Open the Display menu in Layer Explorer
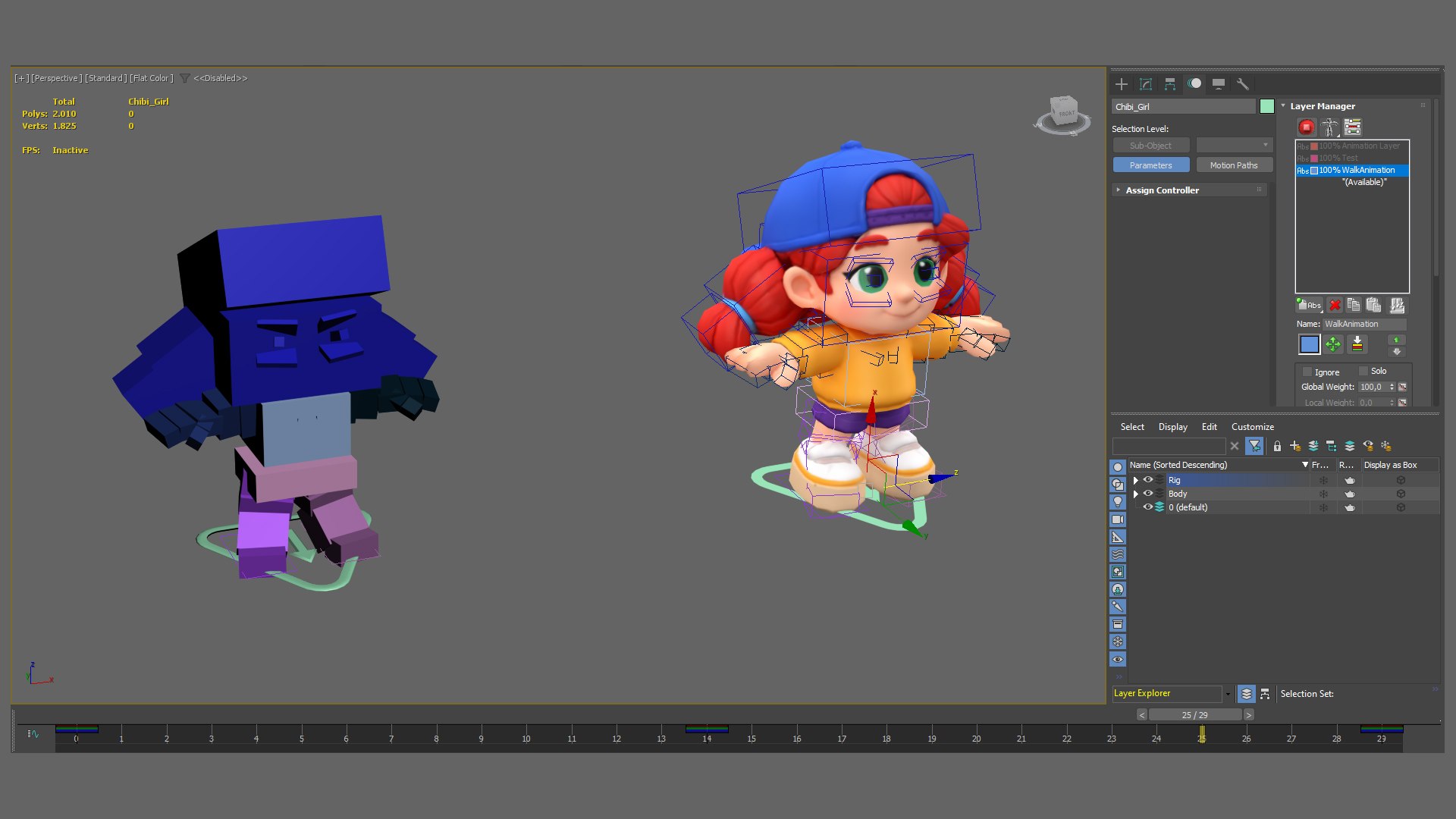The height and width of the screenshot is (819, 1456). click(1172, 427)
